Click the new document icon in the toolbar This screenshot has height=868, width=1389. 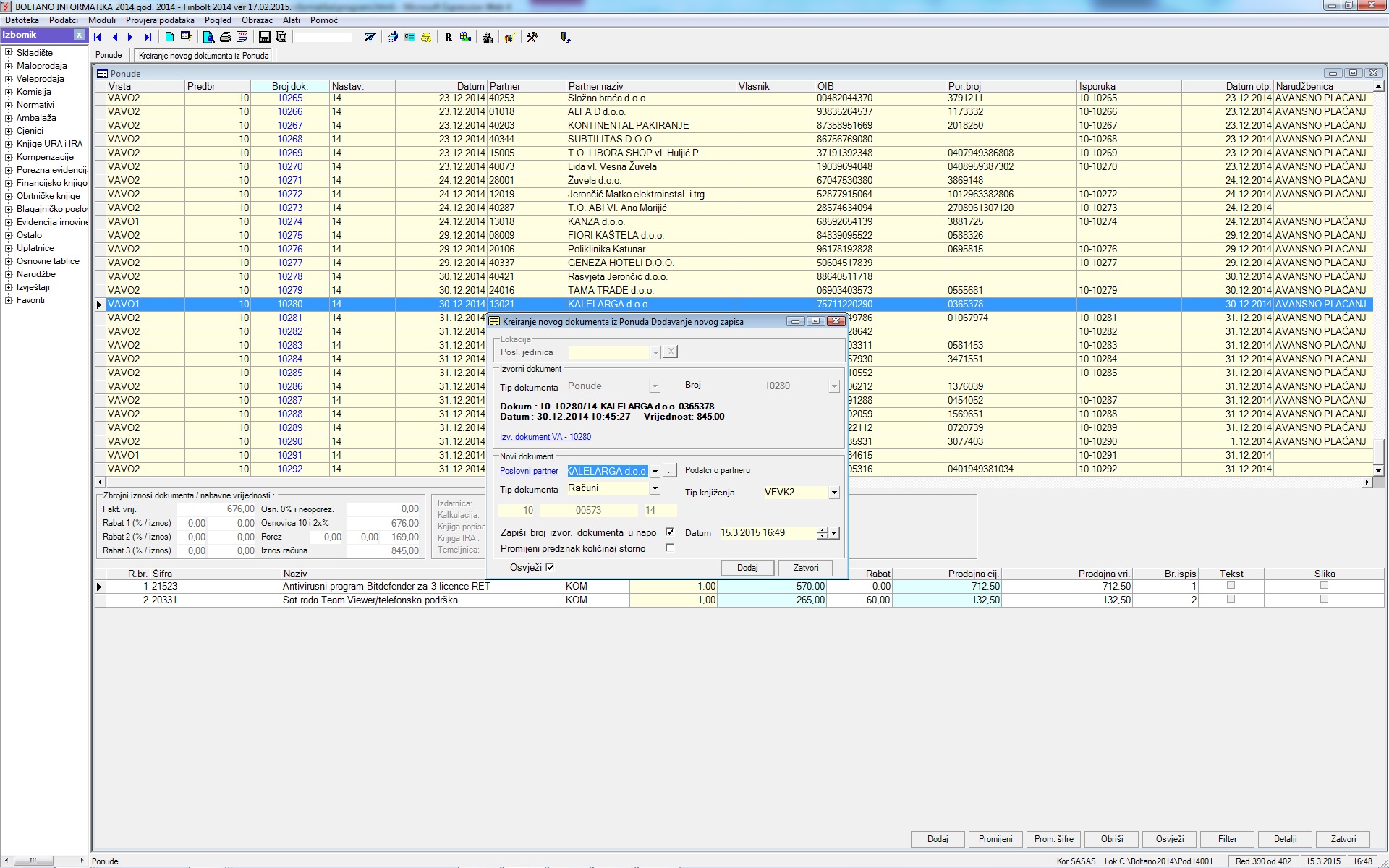point(169,37)
